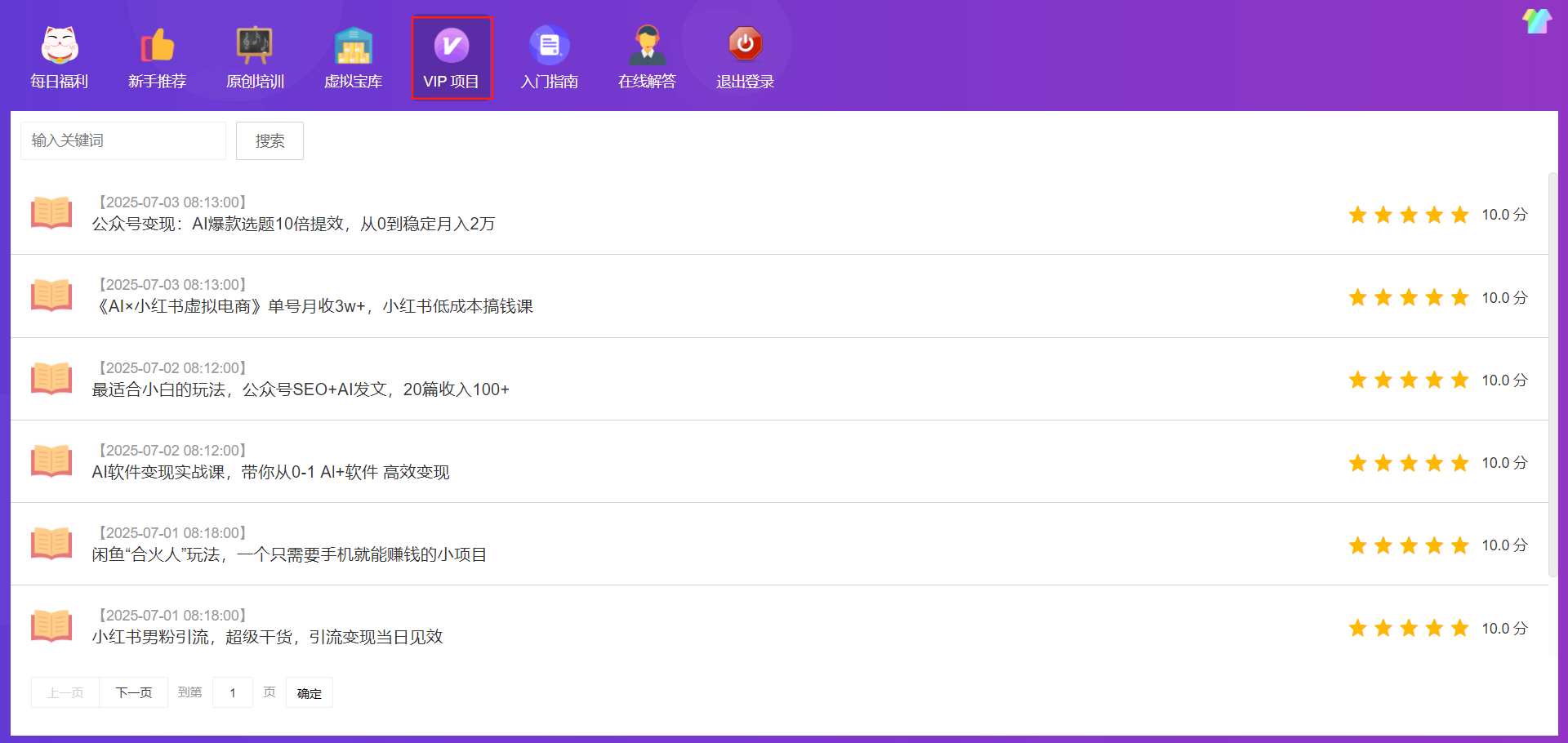Click the book icon beside 最适合小白的玩法
The height and width of the screenshot is (743, 1568).
pyautogui.click(x=51, y=379)
